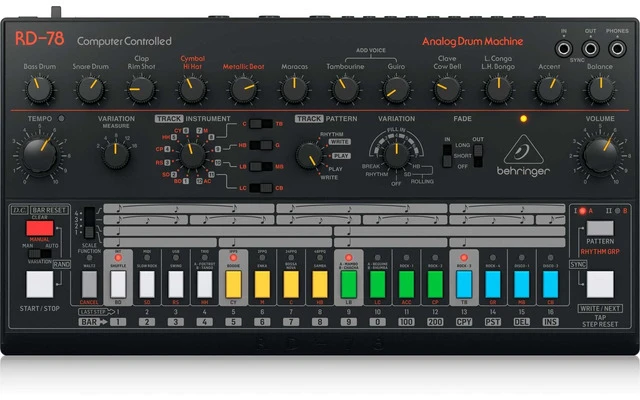Viewport: 640px width, 400px height.
Task: Hit the gray Pattern Rhythm Grp button
Action: pos(600,228)
